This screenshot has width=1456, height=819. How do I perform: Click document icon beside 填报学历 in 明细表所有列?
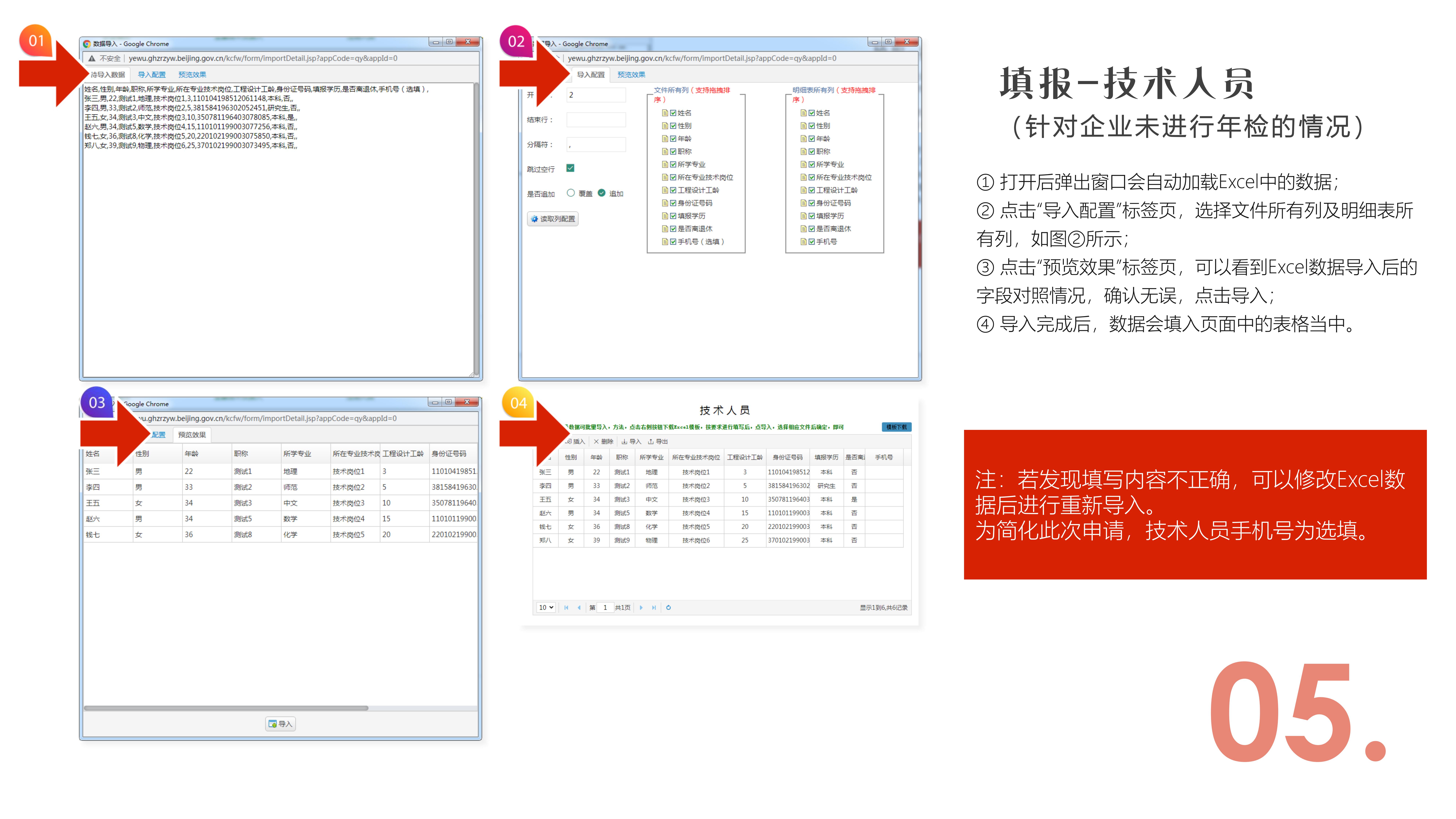pos(804,216)
